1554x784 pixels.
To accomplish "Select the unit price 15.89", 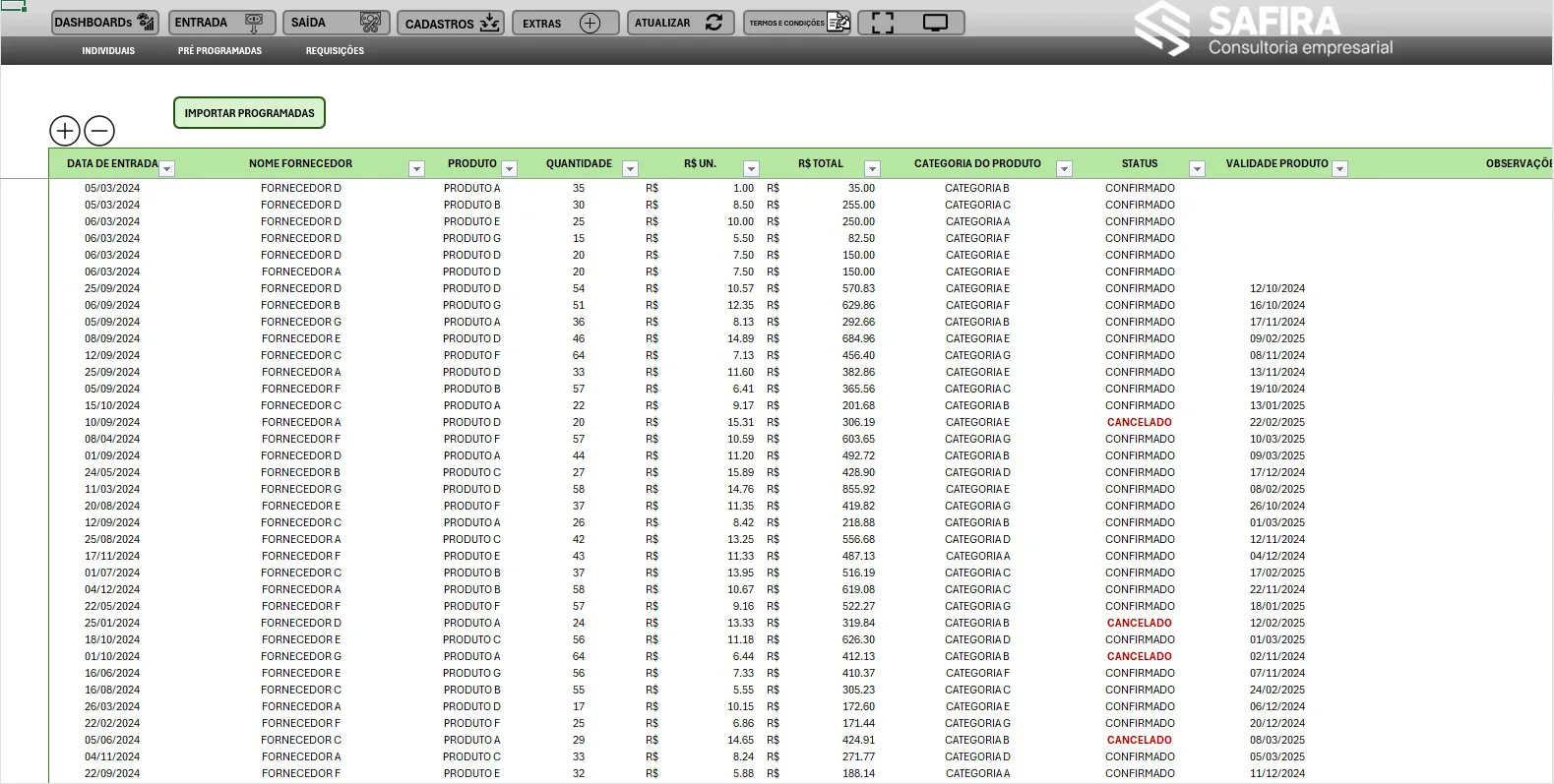I will [x=741, y=472].
